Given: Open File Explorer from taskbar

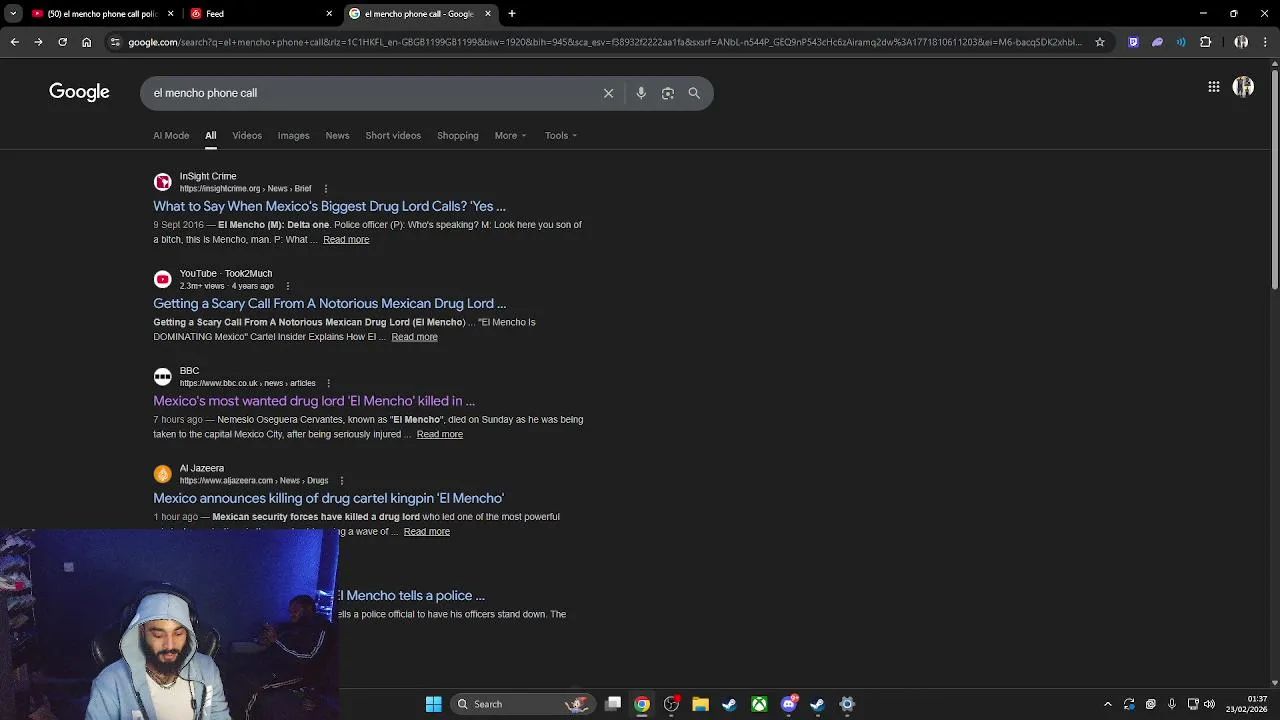Looking at the screenshot, I should [700, 704].
